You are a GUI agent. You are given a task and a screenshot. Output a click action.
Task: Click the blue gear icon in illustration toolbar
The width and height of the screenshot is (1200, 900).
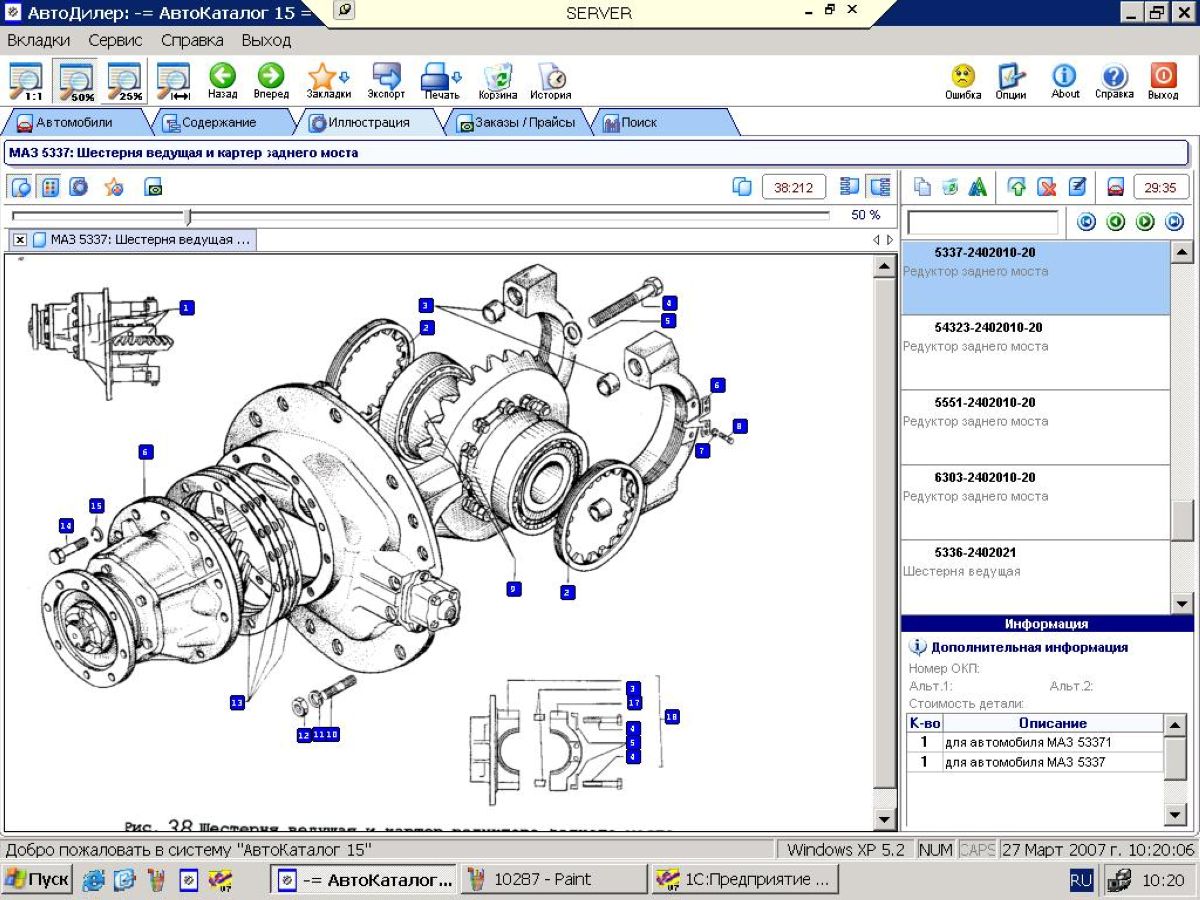[x=79, y=187]
